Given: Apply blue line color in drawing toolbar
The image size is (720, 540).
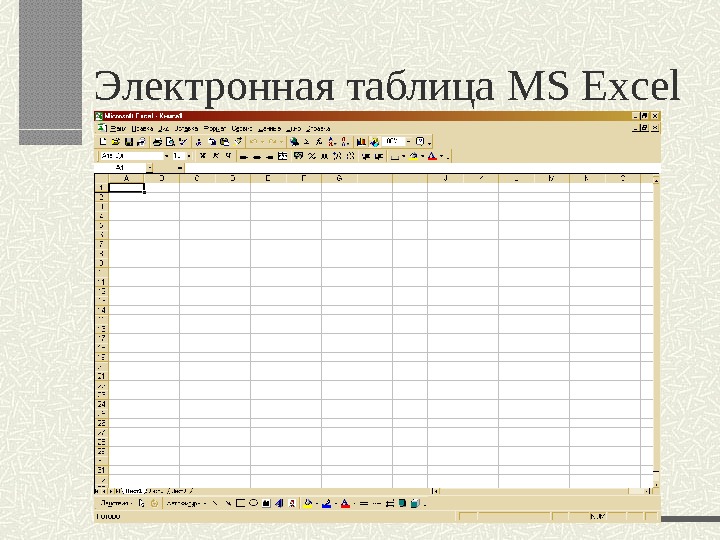Looking at the screenshot, I should pos(326,503).
